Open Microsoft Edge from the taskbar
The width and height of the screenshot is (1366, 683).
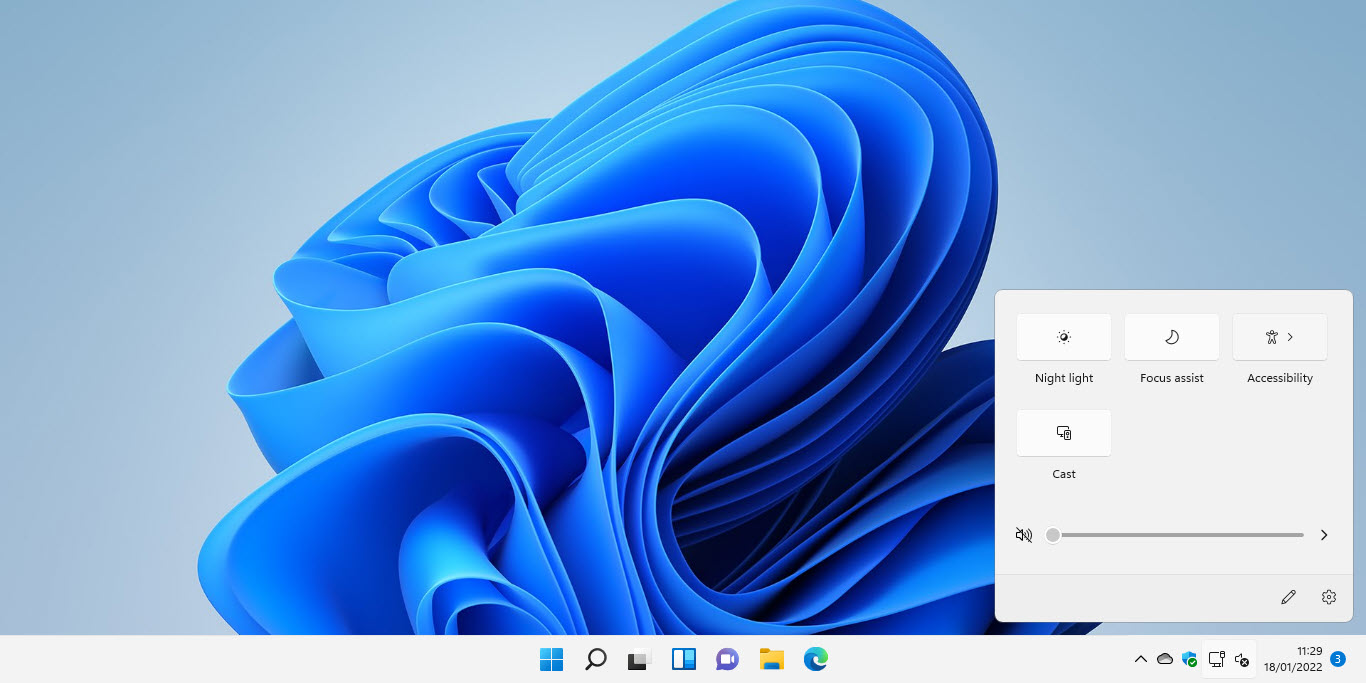pos(815,659)
